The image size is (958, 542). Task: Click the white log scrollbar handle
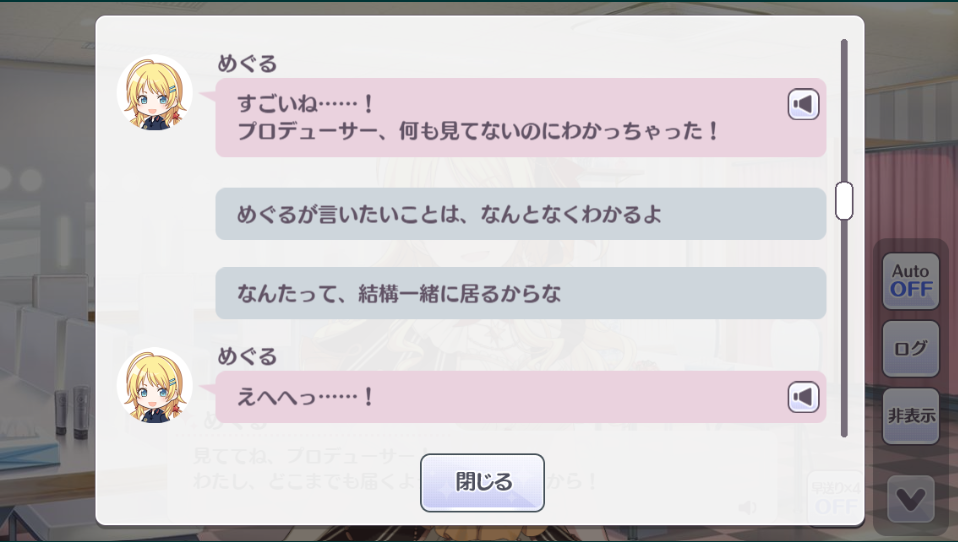click(844, 200)
